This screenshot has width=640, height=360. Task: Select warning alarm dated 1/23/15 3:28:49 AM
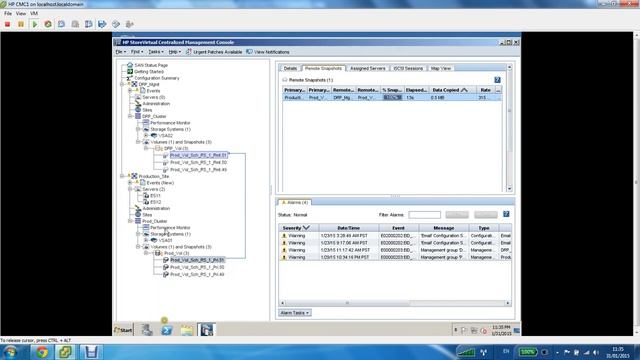(395, 236)
